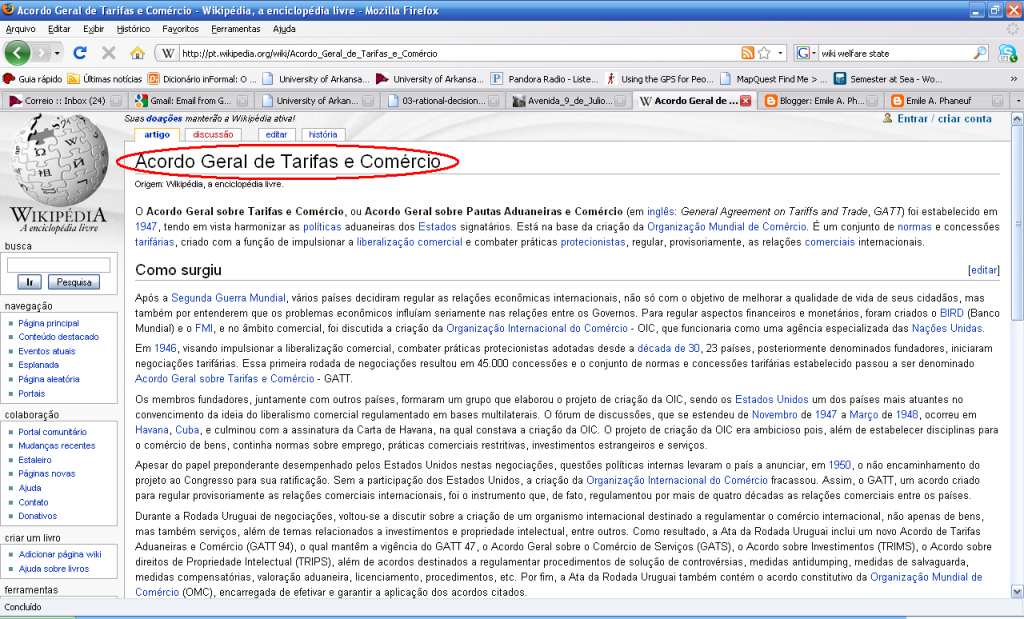Click the search magnifier icon in search box
Image resolution: width=1024 pixels, height=619 pixels.
[x=980, y=52]
